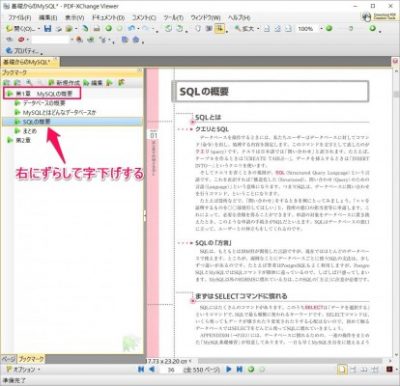Select the 拡大 zoom-in tool

pos(244,29)
